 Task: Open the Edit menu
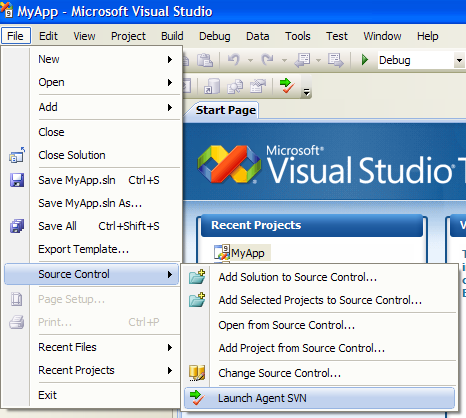pyautogui.click(x=48, y=36)
